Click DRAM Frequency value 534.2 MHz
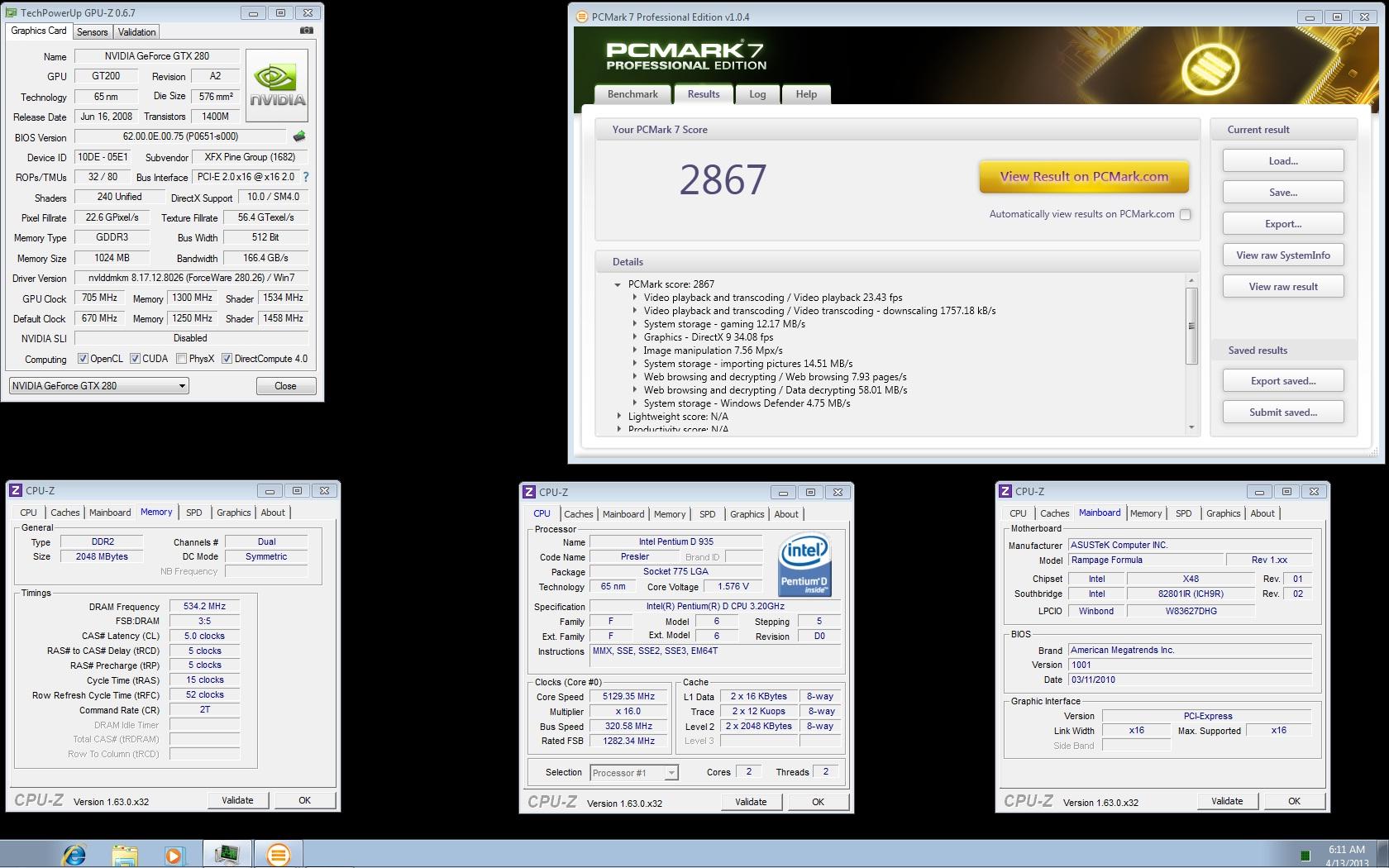This screenshot has height=868, width=1389. point(204,606)
